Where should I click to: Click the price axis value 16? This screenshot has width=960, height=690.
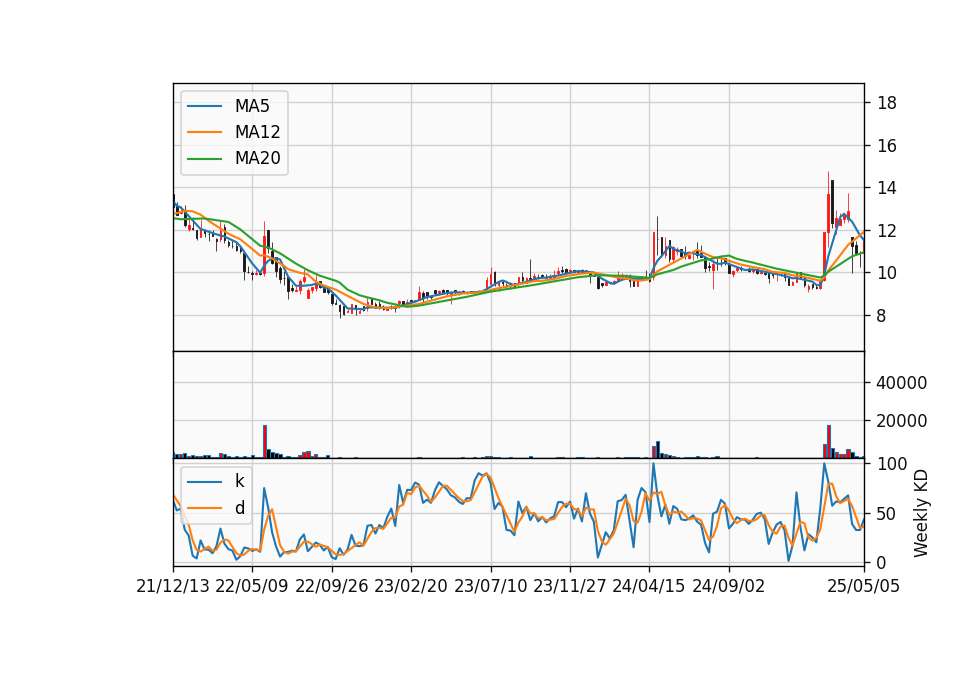(887, 146)
